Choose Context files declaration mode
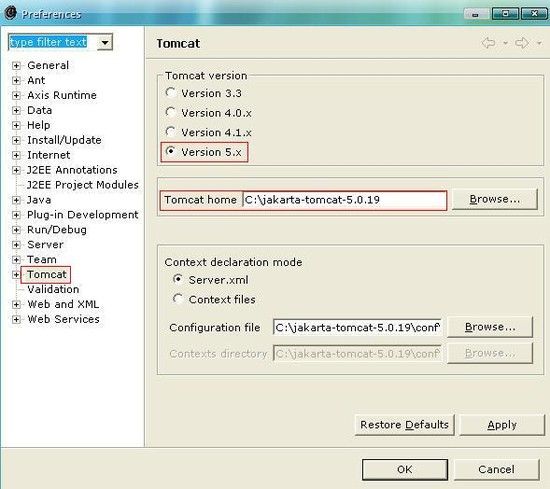The width and height of the screenshot is (550, 489). [178, 299]
